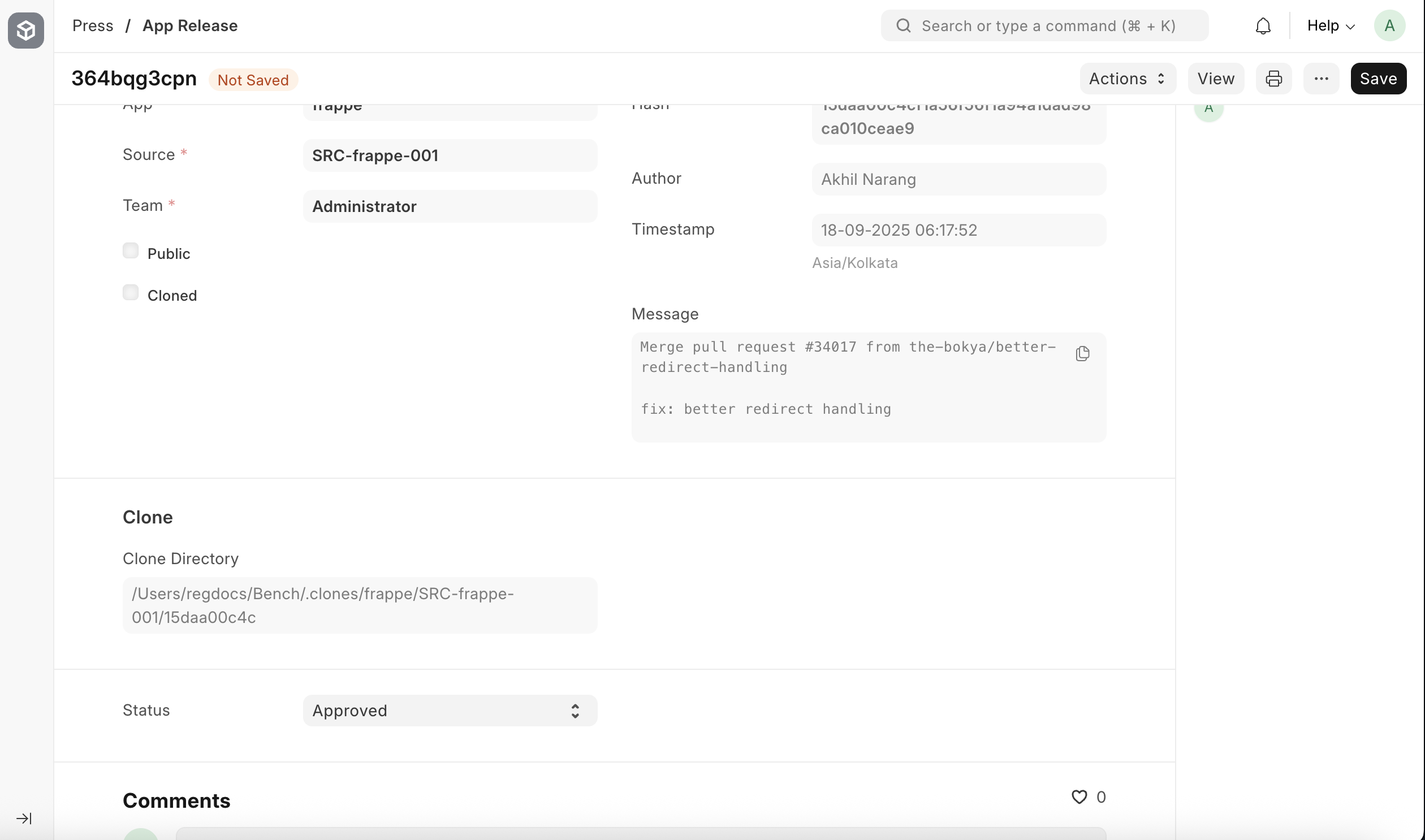Copy the commit message using the copy icon
This screenshot has width=1425, height=840.
(x=1082, y=353)
